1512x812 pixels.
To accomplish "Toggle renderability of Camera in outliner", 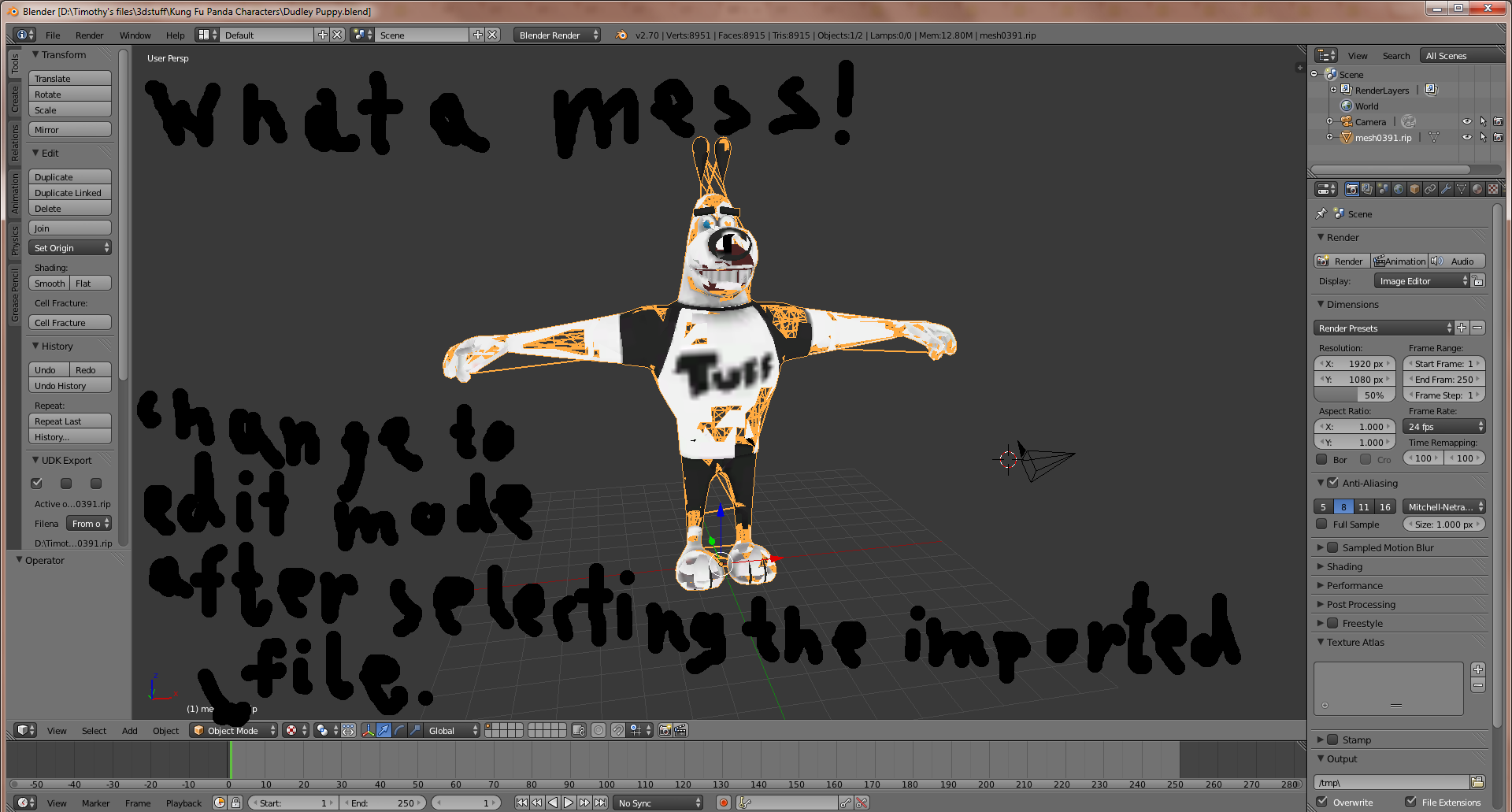I will 1498,121.
